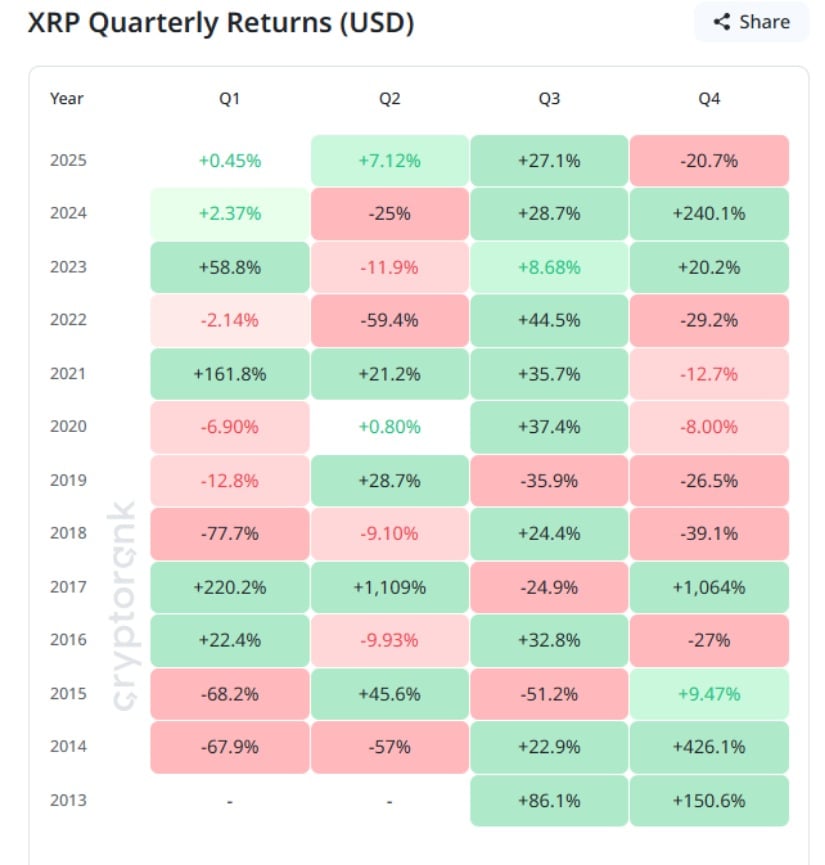Click the 2018 Q1 cell showing -77.7%
The image size is (825, 865).
[x=230, y=533]
